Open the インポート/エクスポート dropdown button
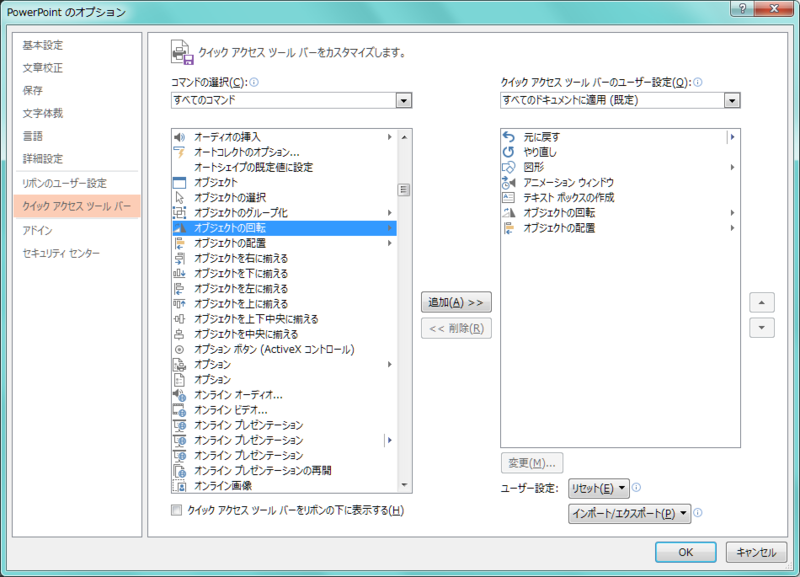800x577 pixels. click(x=629, y=514)
